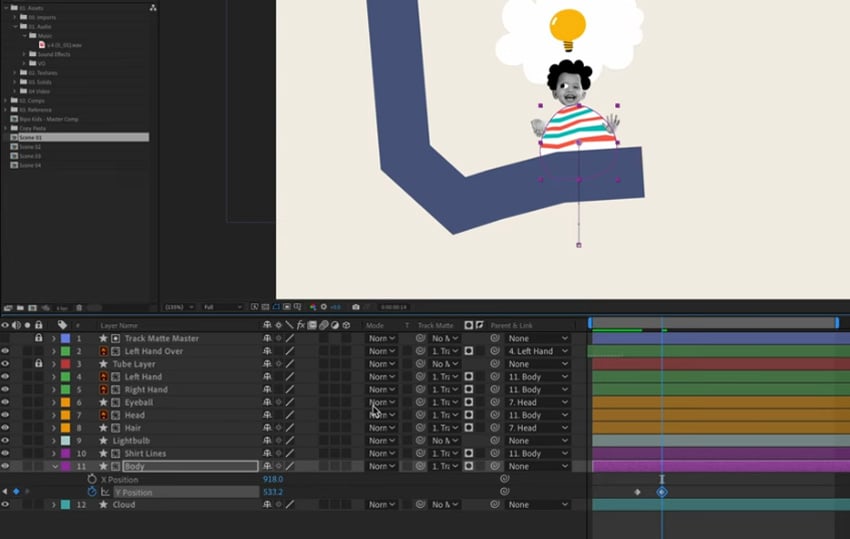This screenshot has width=850, height=539.
Task: Select the earlier Y Position keyframe in timeline
Action: (638, 492)
